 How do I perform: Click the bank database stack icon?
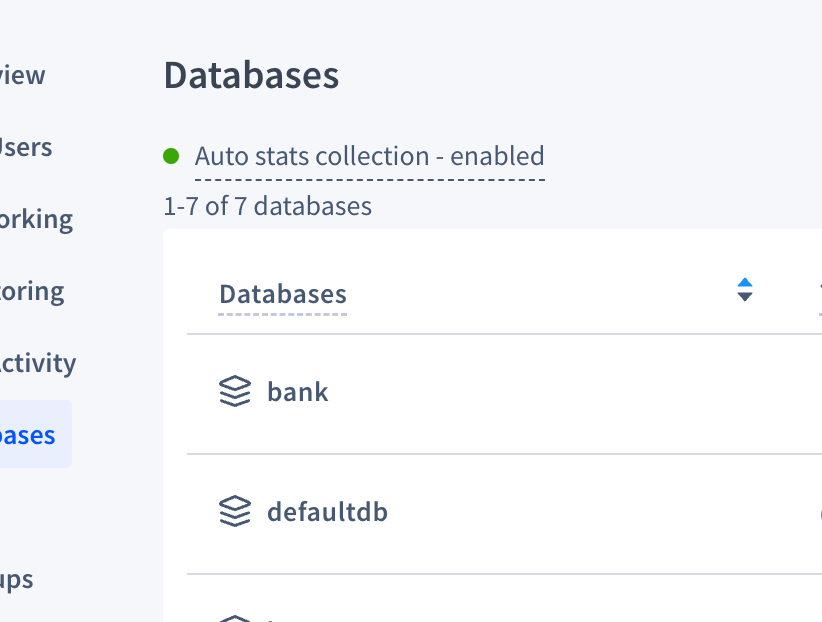point(233,391)
